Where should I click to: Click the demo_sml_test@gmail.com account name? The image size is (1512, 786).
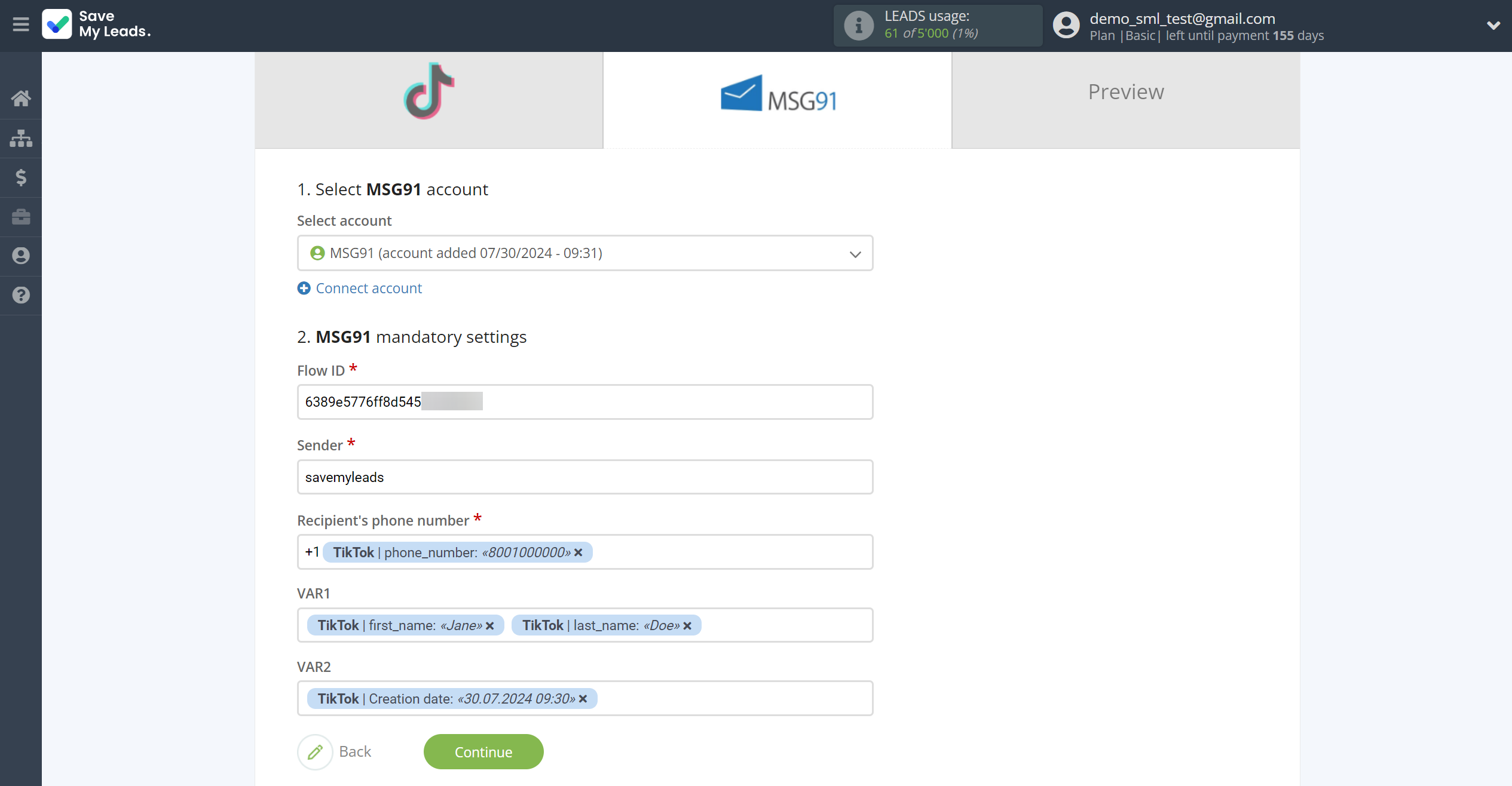[1182, 19]
